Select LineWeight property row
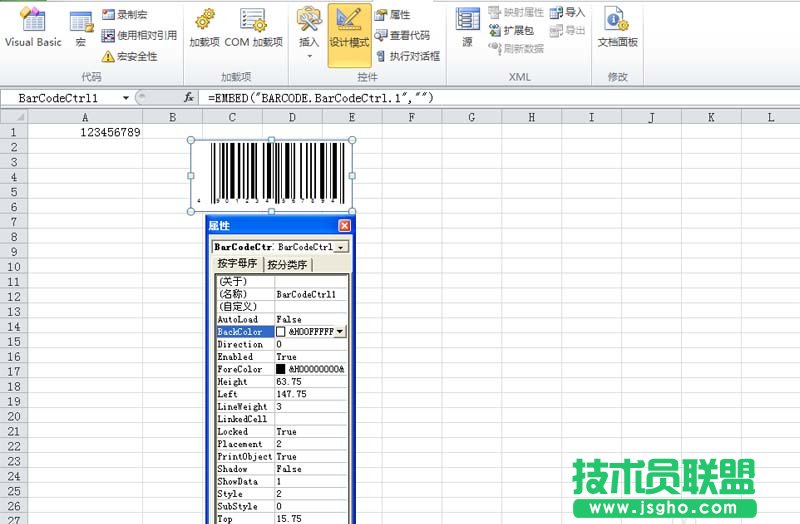This screenshot has height=524, width=800. [282, 407]
